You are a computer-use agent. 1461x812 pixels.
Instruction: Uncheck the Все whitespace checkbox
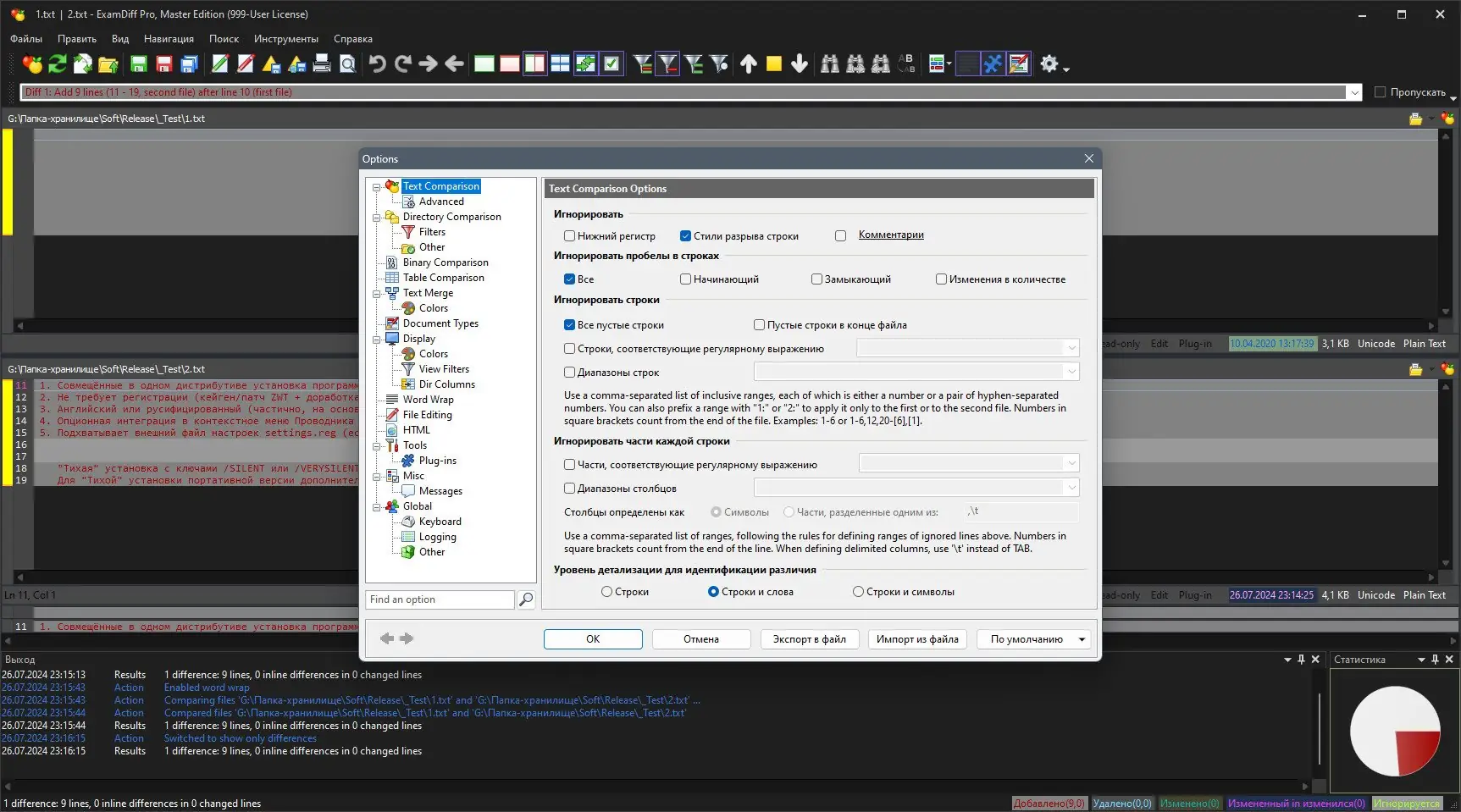click(569, 279)
